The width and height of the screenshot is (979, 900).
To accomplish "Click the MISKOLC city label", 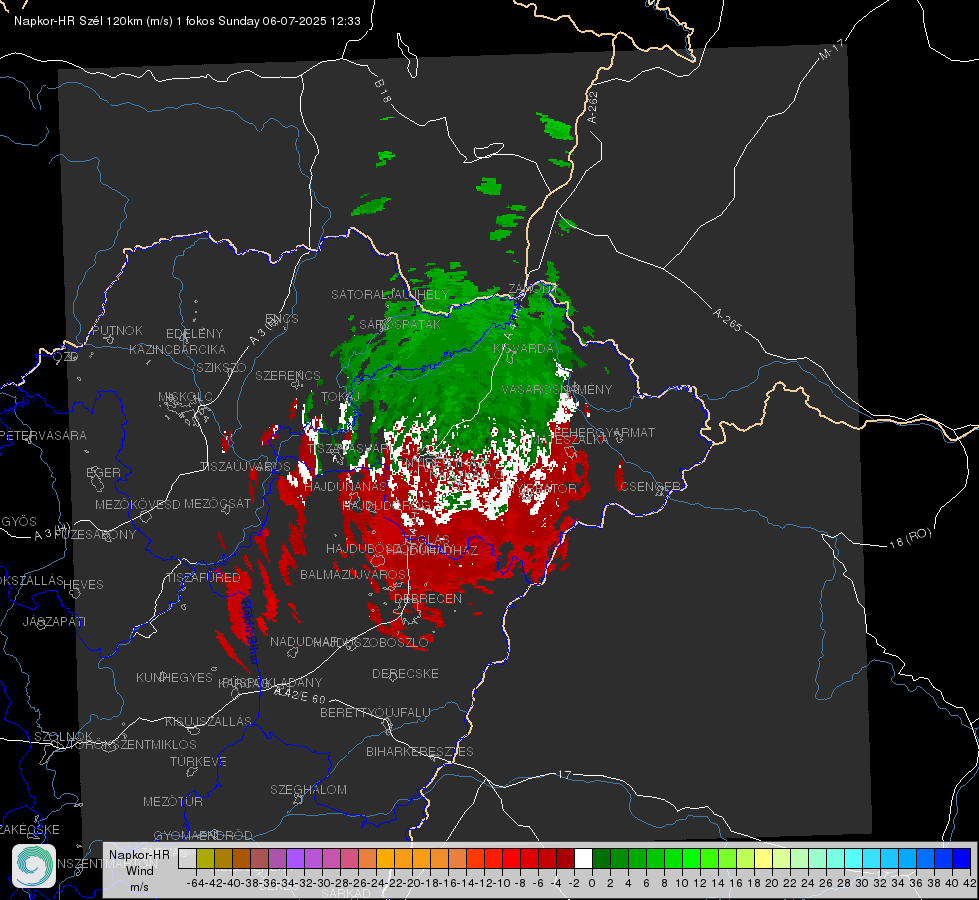I will coord(185,397).
